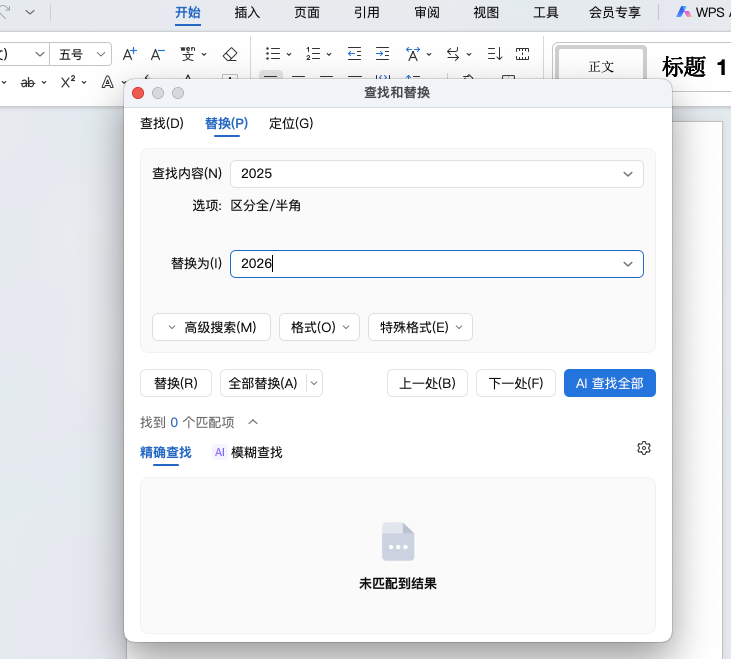The image size is (731, 659).
Task: Click the phonetic guide (wén) icon
Action: pyautogui.click(x=188, y=54)
